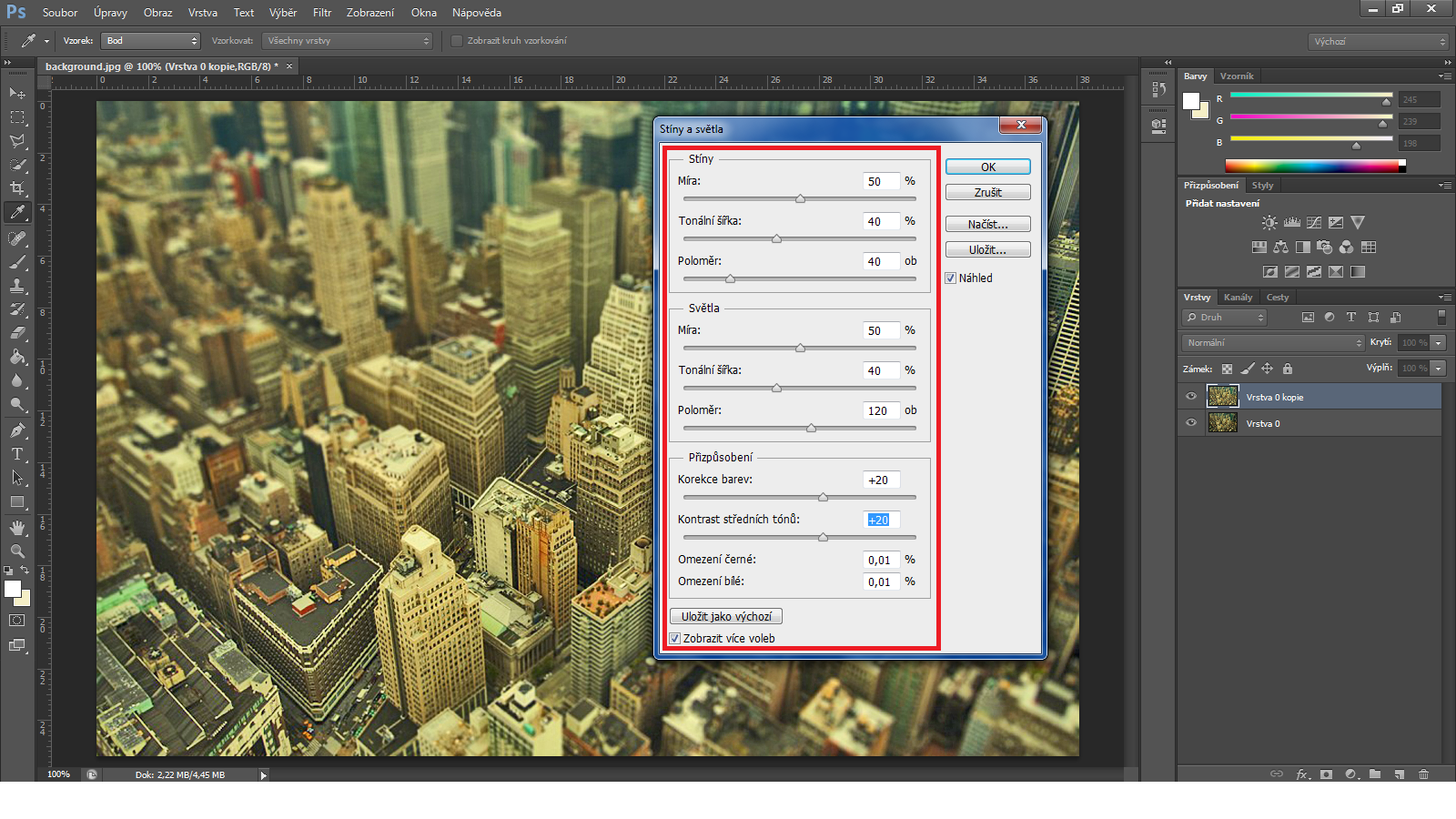Enable Zobrazit kruh vzorkování checkbox
This screenshot has height=819, width=1456.
coord(457,41)
